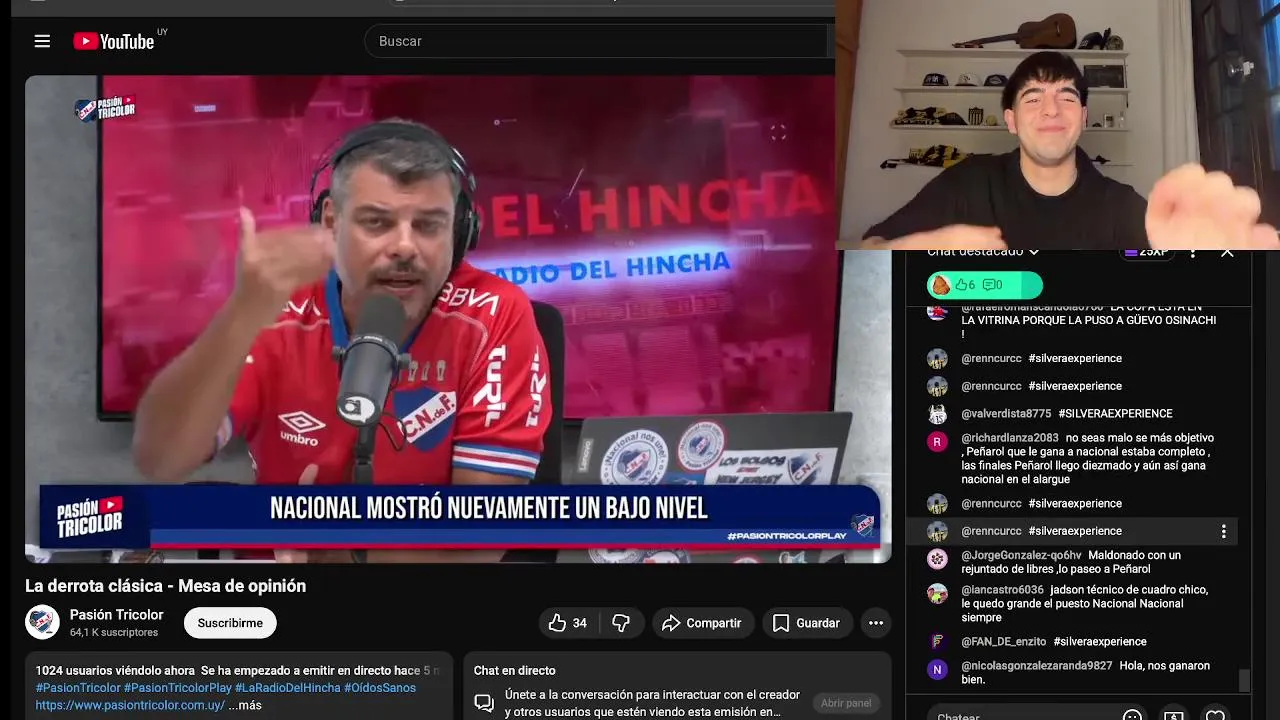Select the 1024 usuarios viéndolo ahora text
This screenshot has width=1280, height=720.
(x=115, y=671)
